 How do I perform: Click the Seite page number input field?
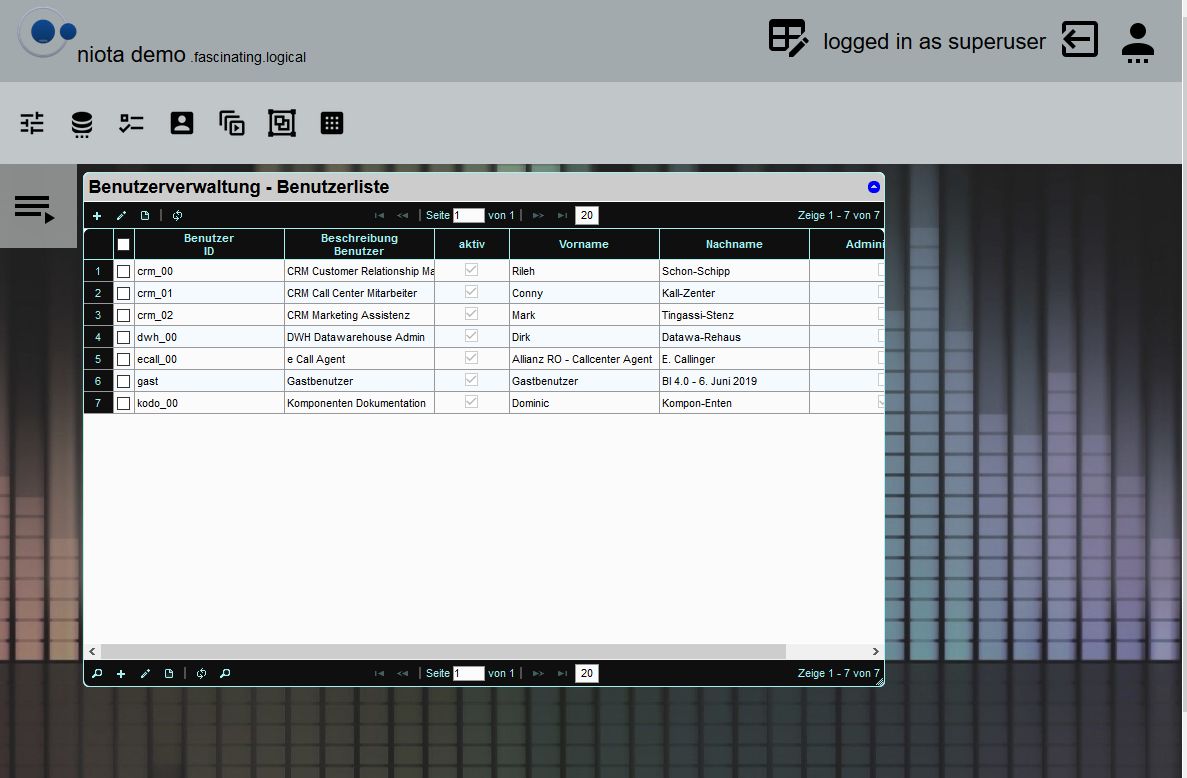click(x=467, y=215)
